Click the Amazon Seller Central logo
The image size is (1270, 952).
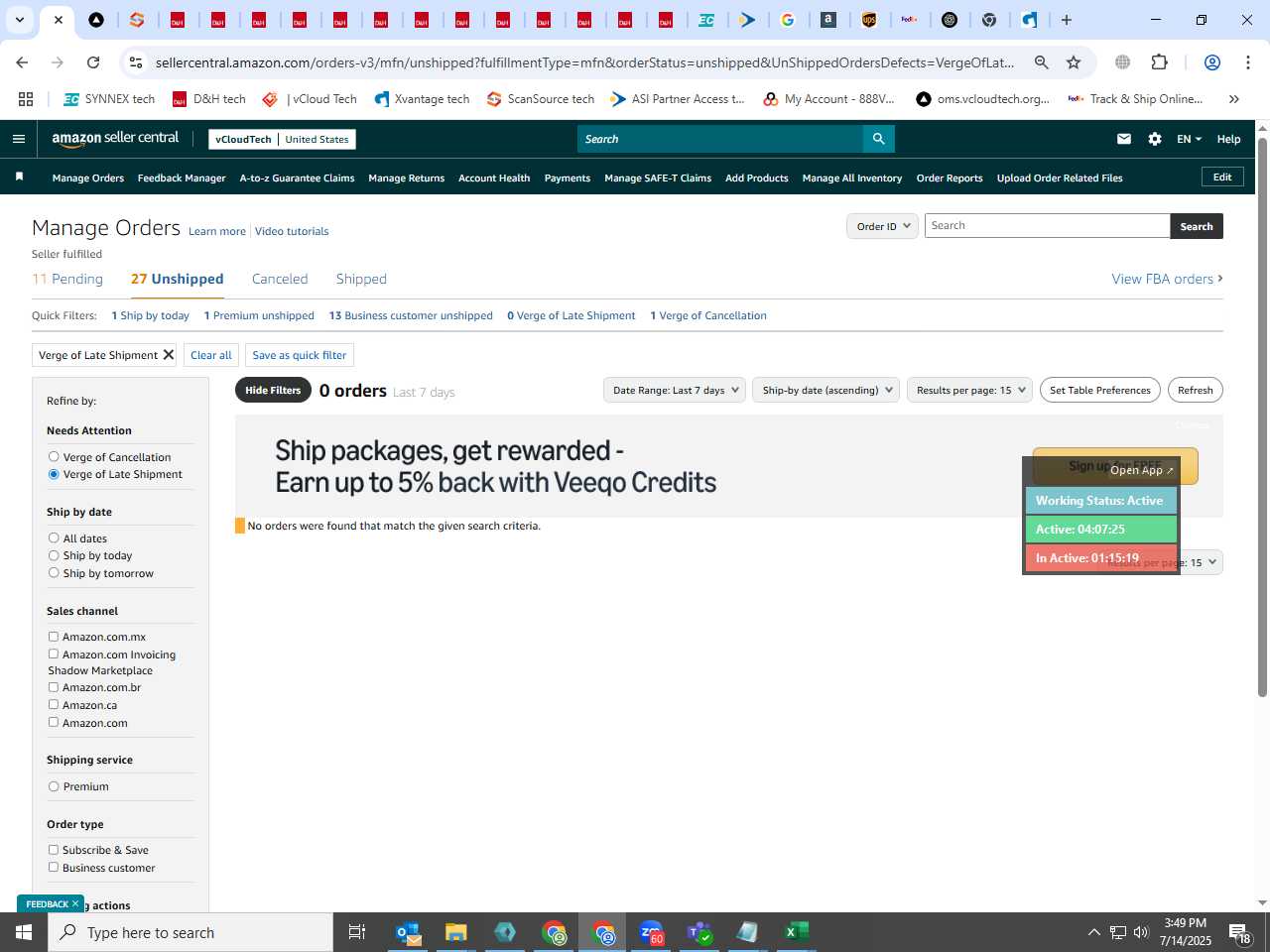click(115, 139)
